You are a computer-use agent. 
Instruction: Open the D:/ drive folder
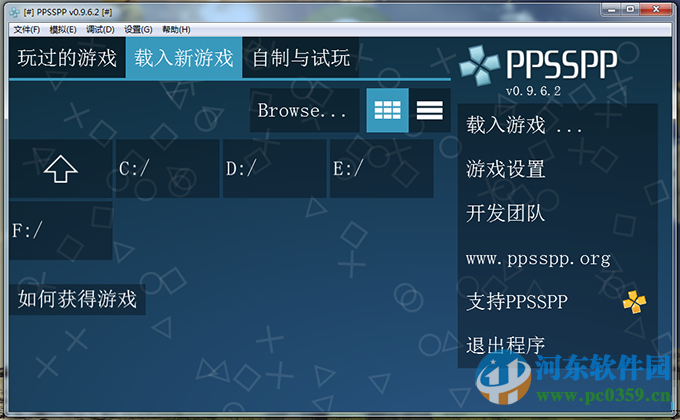tap(275, 169)
